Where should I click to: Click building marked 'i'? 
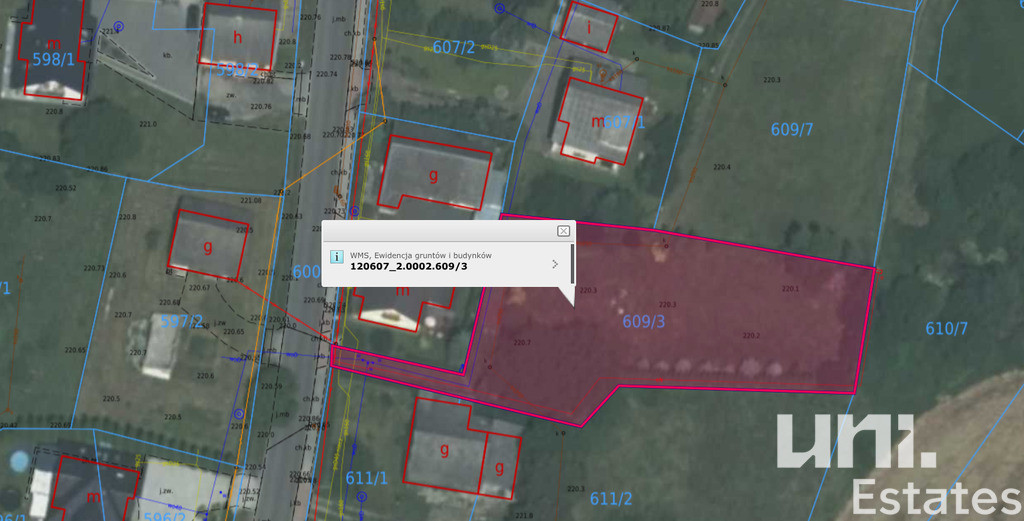point(589,27)
